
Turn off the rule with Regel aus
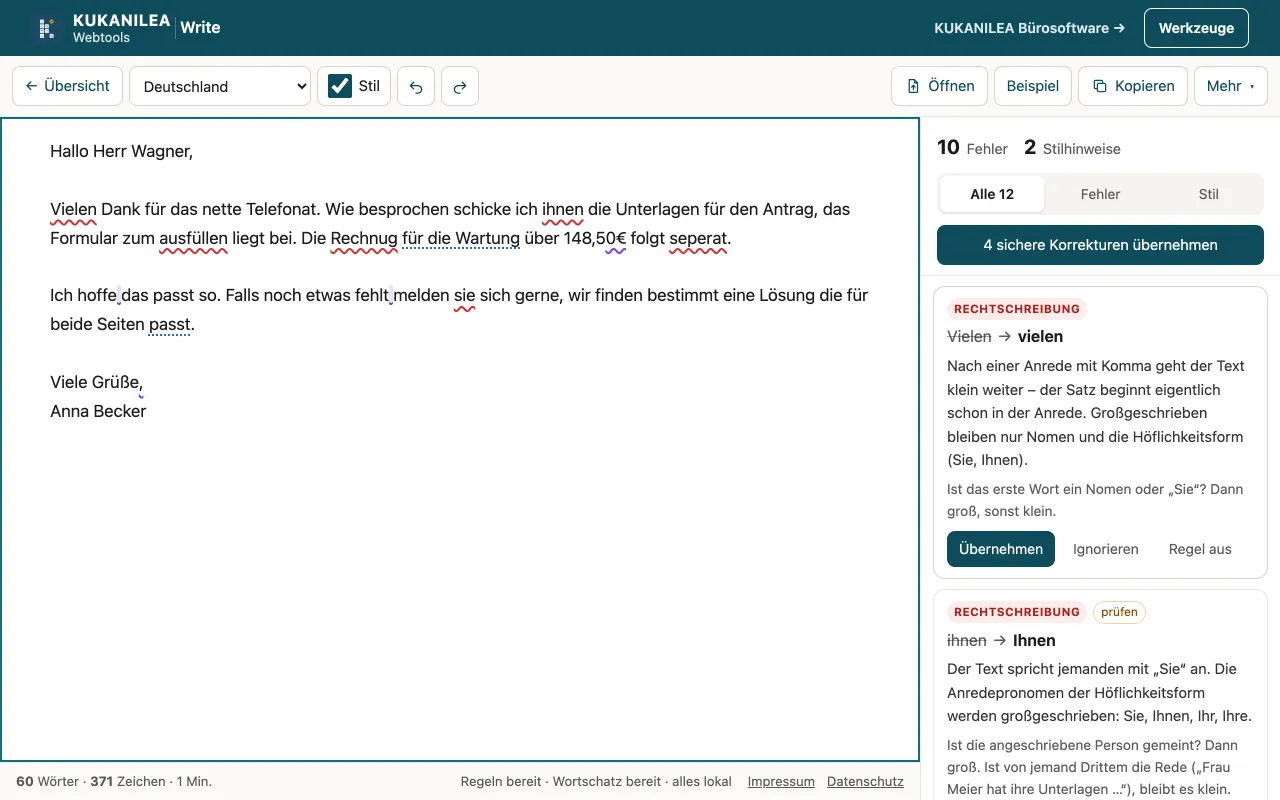click(1200, 549)
